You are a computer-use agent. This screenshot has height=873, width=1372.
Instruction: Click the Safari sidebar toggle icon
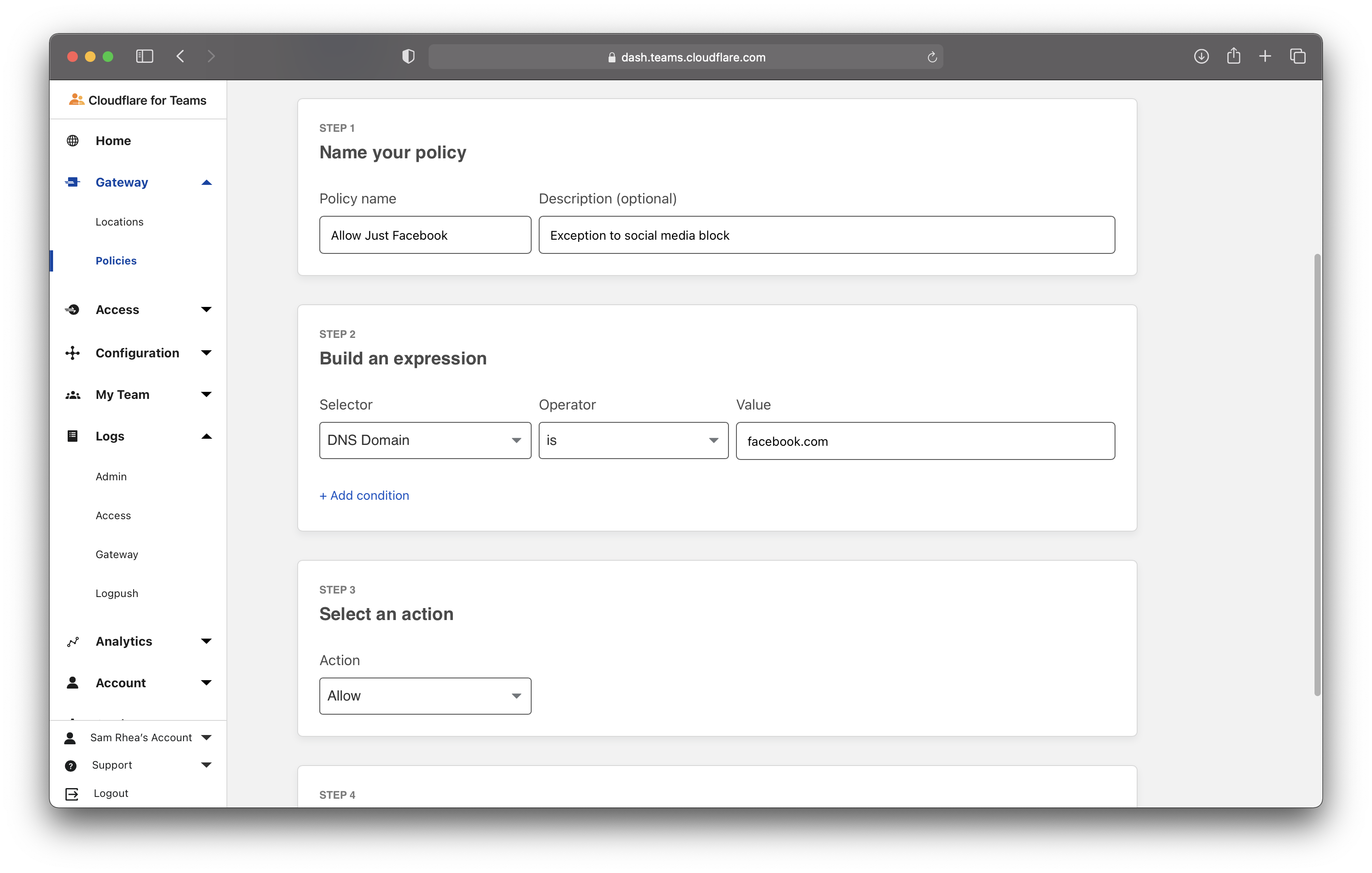tap(145, 57)
